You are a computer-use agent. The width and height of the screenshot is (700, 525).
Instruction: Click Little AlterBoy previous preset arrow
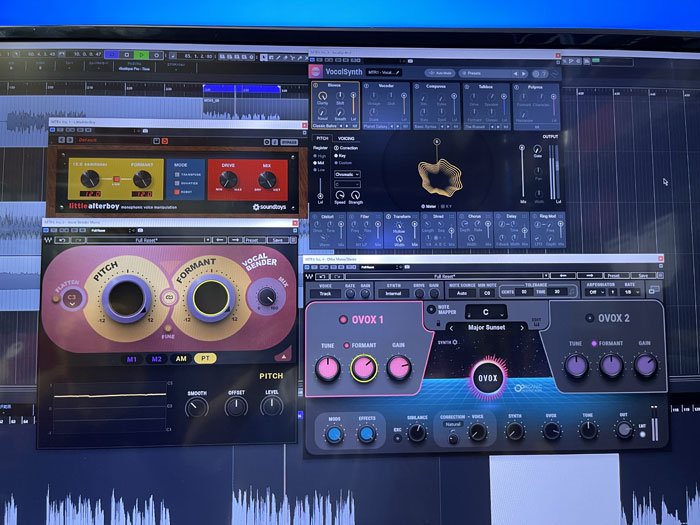tap(62, 140)
